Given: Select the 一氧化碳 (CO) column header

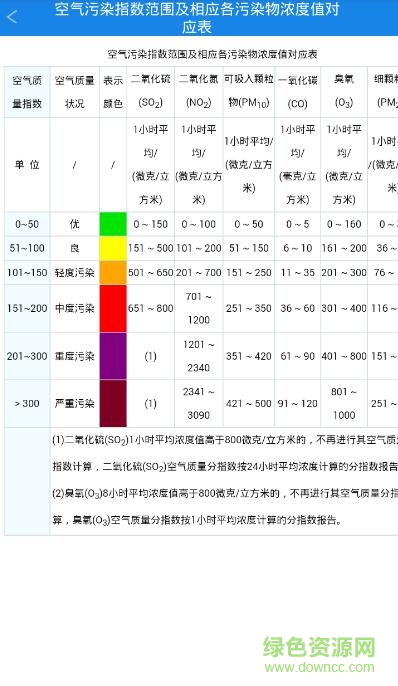Looking at the screenshot, I should [298, 92].
